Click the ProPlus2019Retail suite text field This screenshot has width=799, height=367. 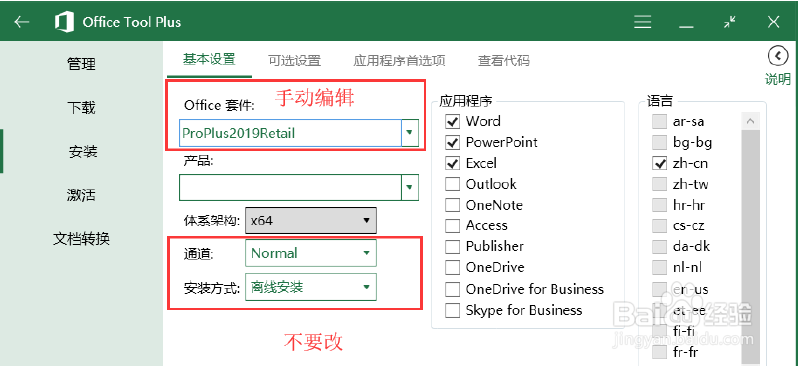[290, 133]
